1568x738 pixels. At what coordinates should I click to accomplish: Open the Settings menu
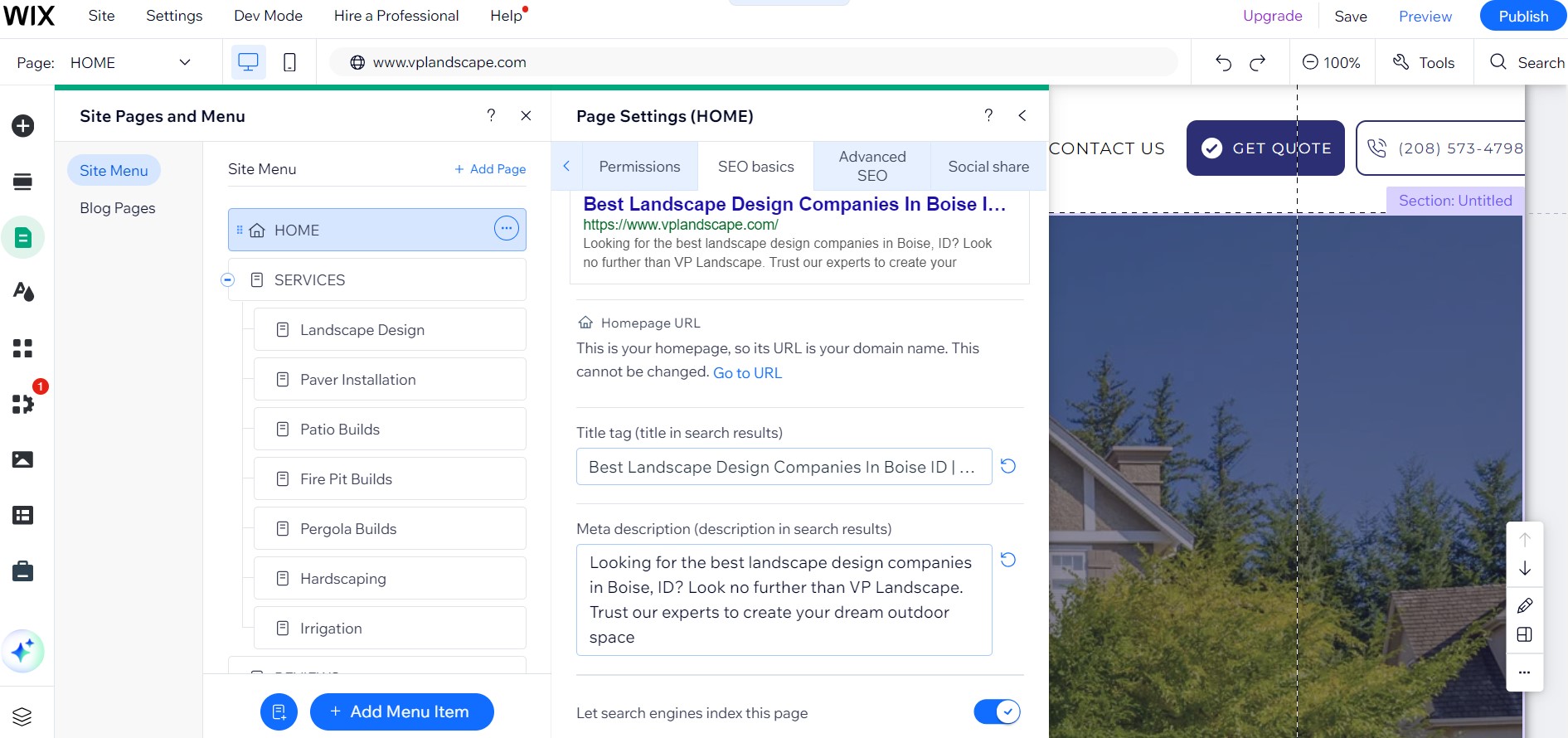pyautogui.click(x=174, y=16)
